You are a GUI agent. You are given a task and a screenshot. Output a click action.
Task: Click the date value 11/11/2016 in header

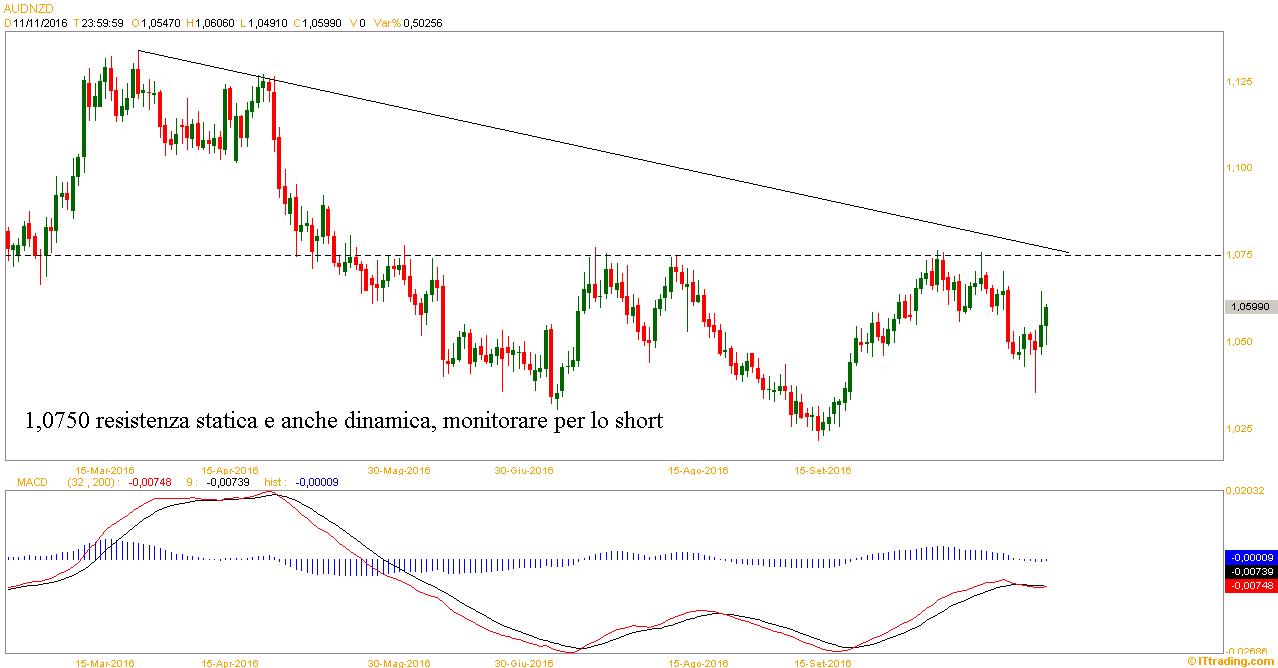(x=38, y=21)
